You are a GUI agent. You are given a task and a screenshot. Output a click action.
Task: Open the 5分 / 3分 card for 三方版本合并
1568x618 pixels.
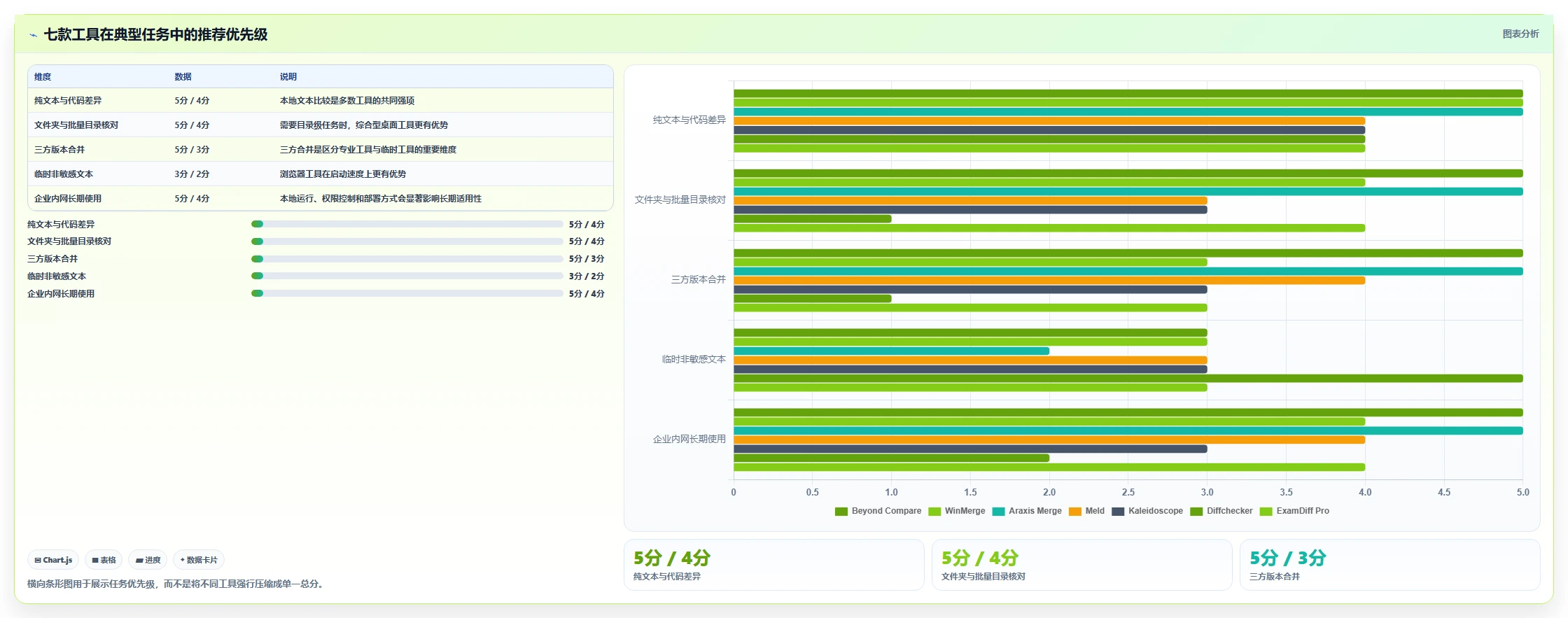pos(1390,565)
